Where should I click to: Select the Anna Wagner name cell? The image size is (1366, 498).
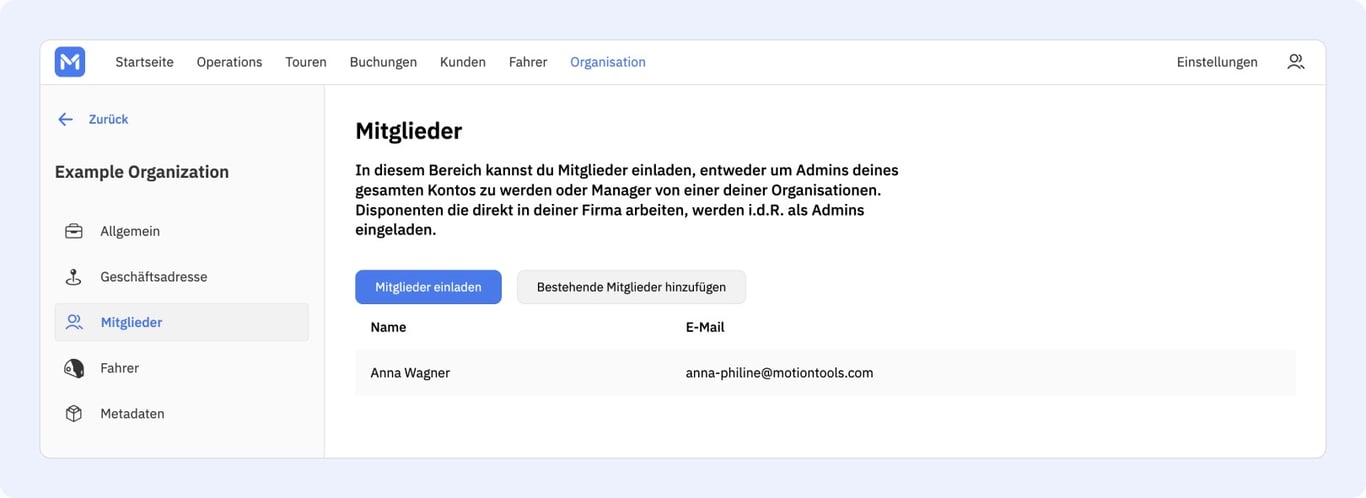pos(410,372)
